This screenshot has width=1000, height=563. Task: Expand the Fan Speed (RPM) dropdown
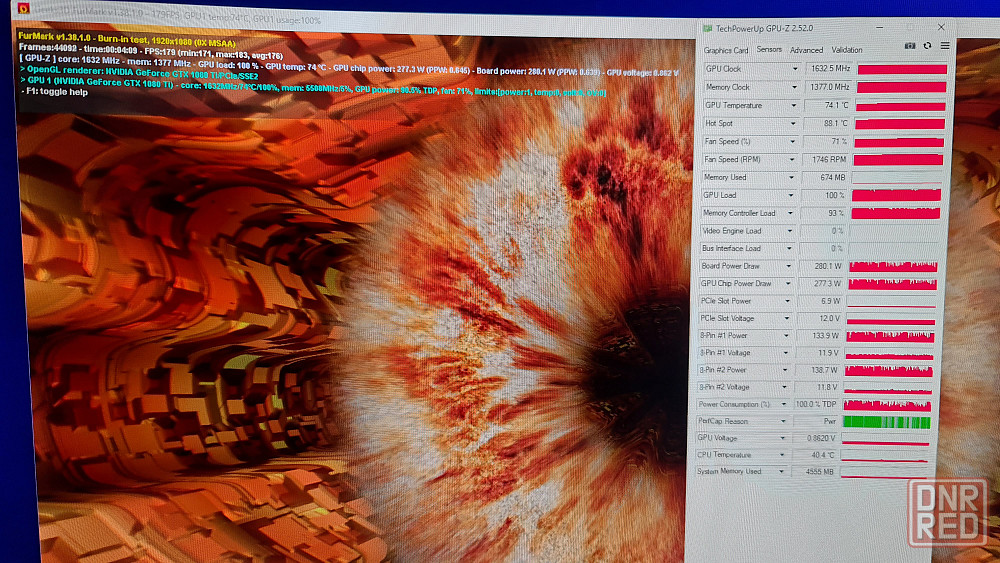click(795, 159)
